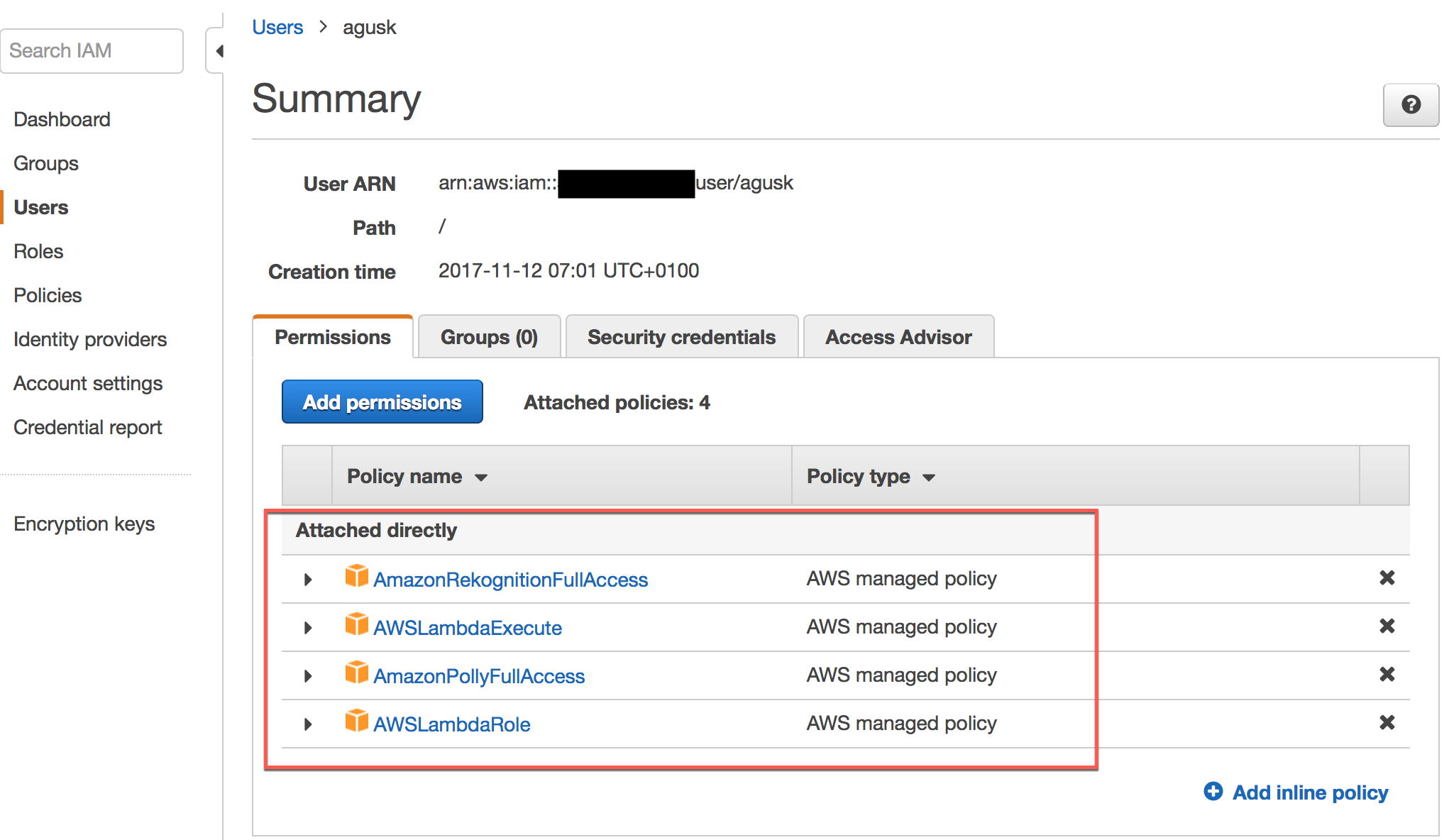The width and height of the screenshot is (1449, 840).
Task: Open Account settings in the sidebar
Action: click(x=88, y=383)
